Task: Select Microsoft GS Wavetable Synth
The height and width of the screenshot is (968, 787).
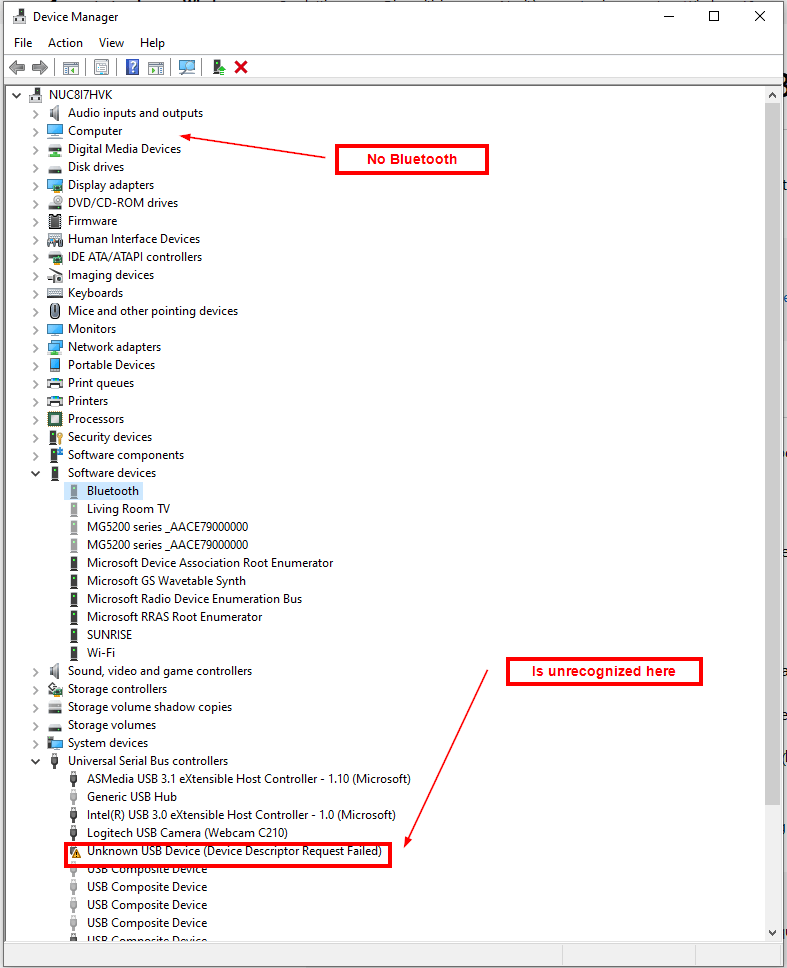Action: [166, 581]
